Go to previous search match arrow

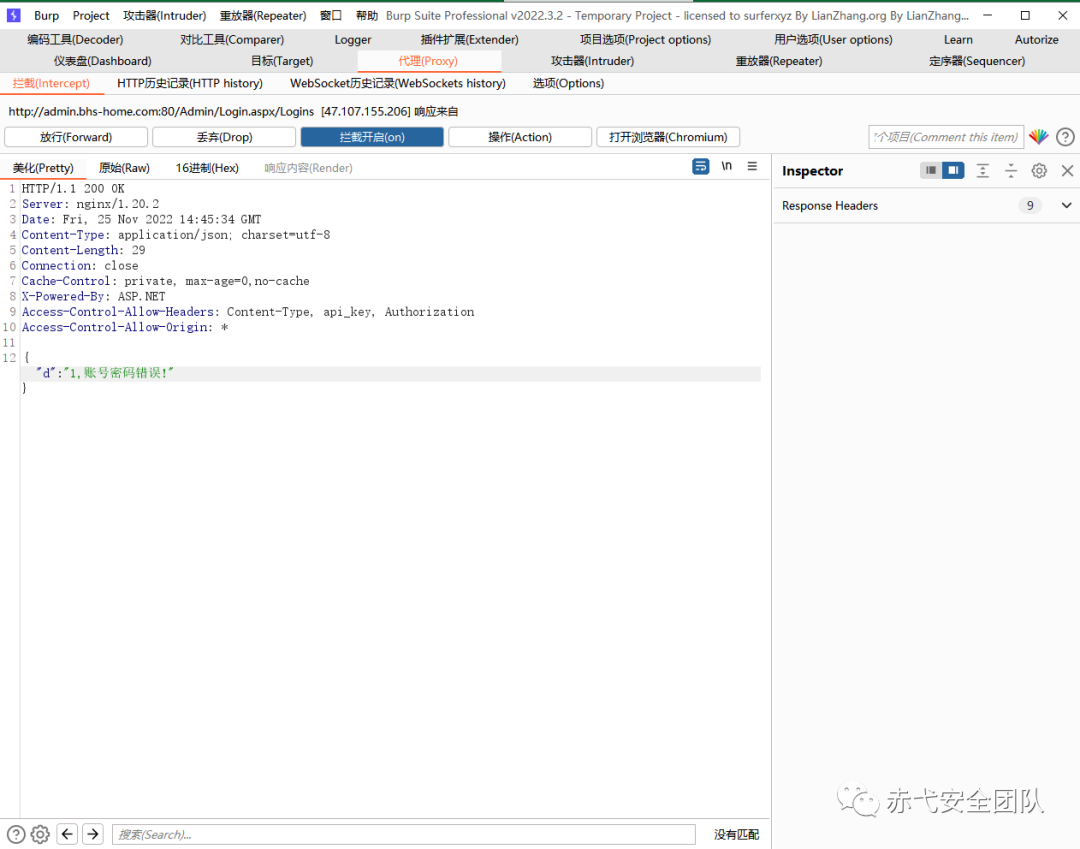[67, 835]
